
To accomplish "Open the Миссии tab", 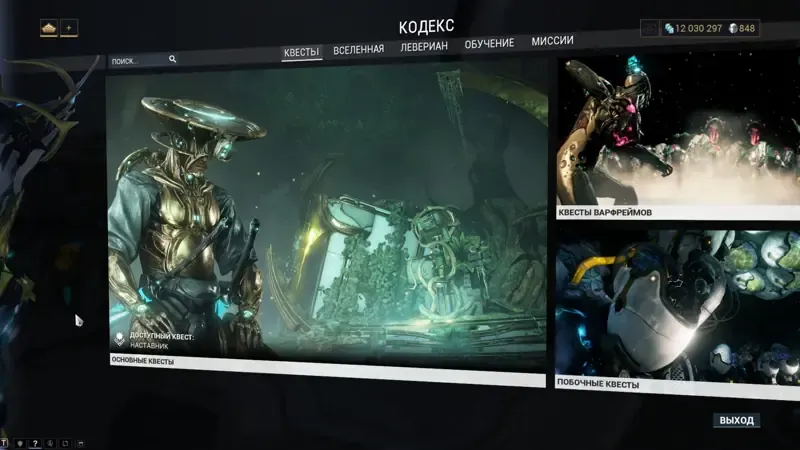I will [x=553, y=41].
